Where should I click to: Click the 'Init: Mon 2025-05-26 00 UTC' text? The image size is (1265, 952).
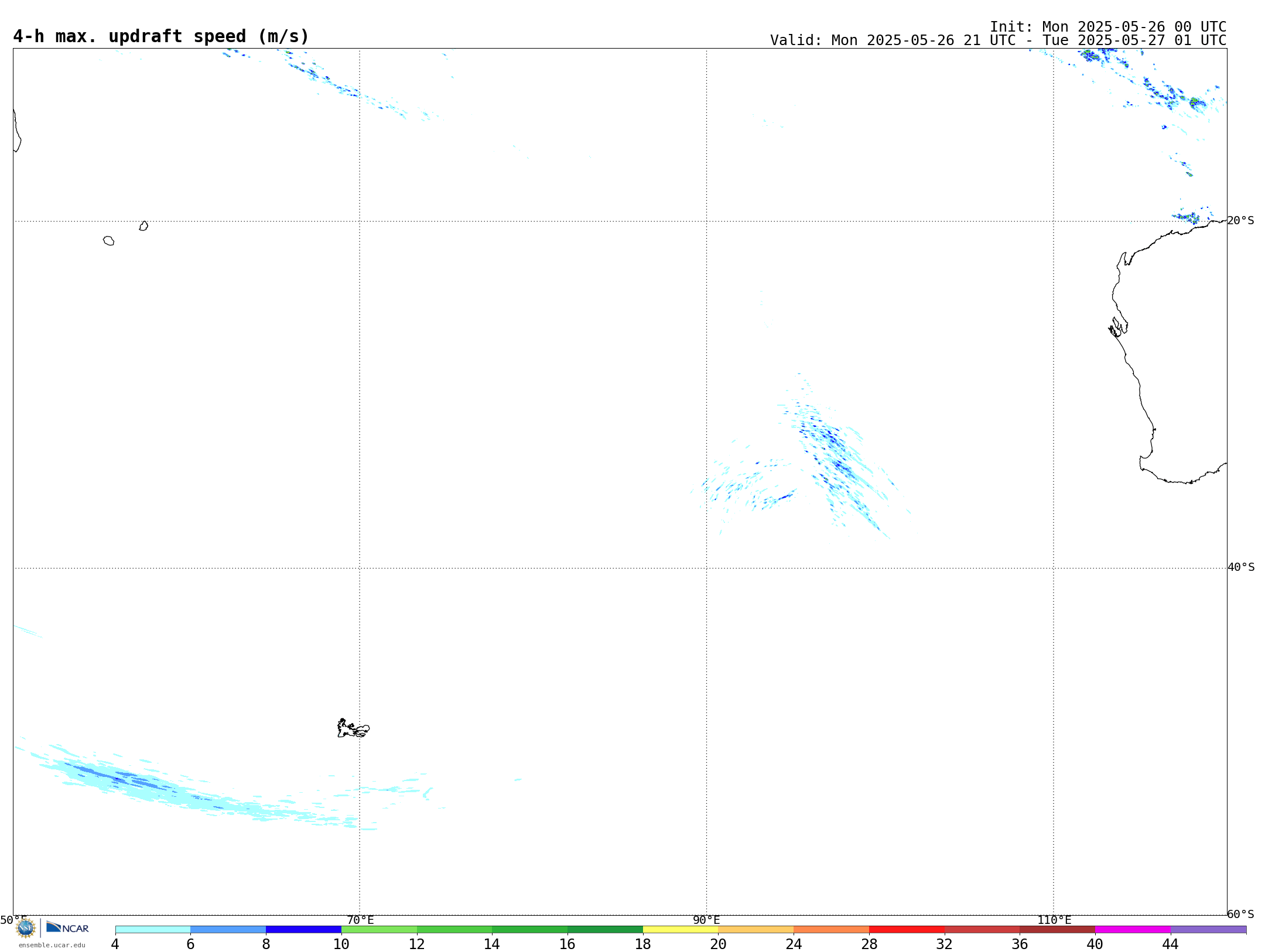(x=1108, y=27)
